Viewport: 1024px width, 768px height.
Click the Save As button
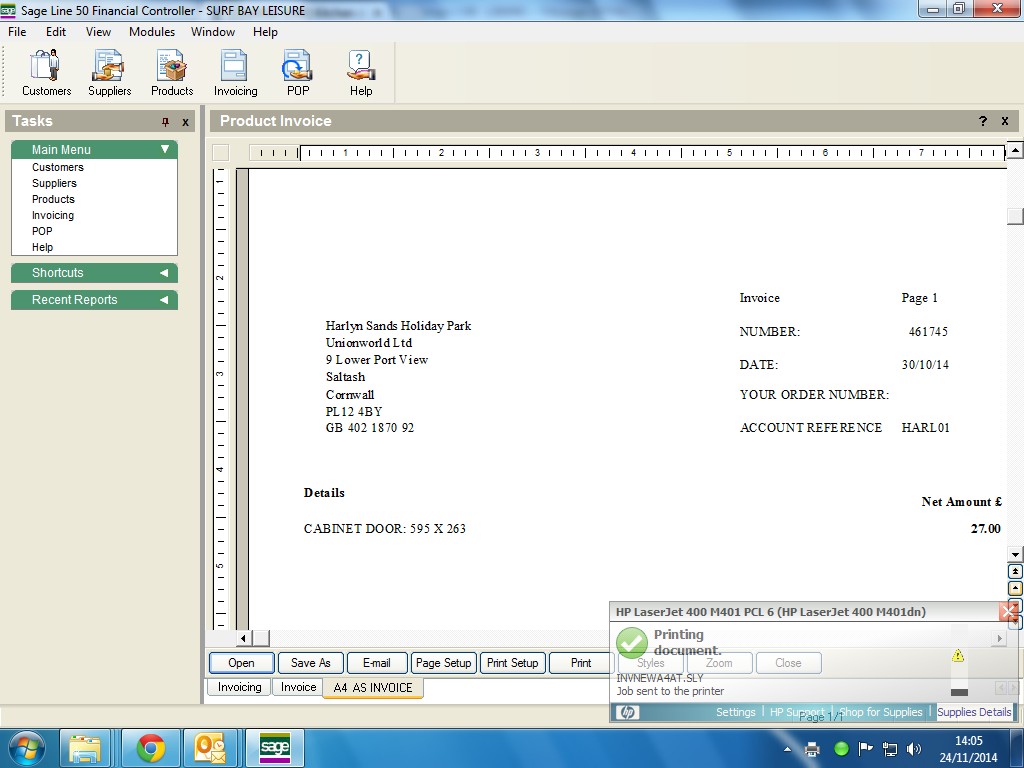tap(310, 663)
